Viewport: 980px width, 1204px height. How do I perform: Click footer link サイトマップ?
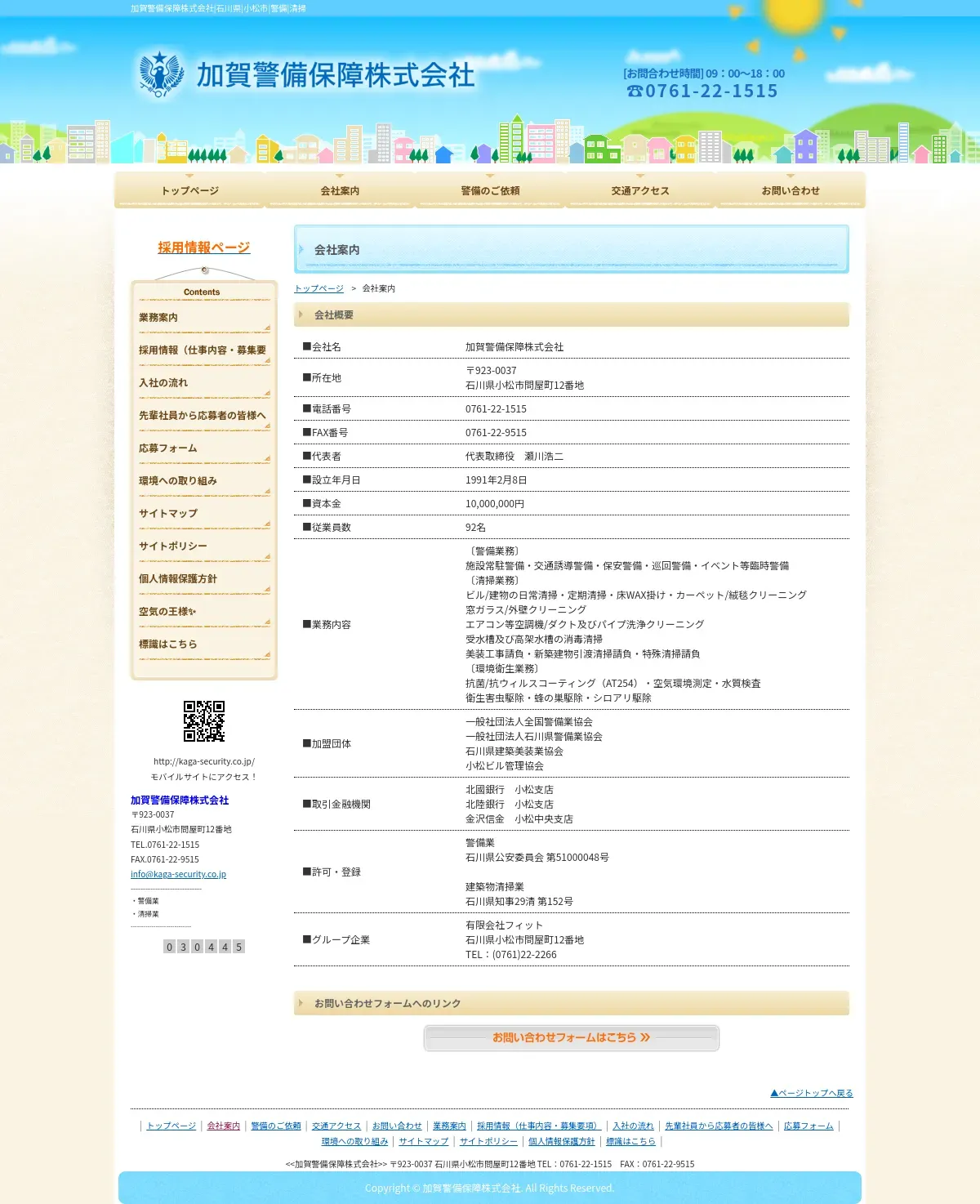click(x=424, y=1141)
